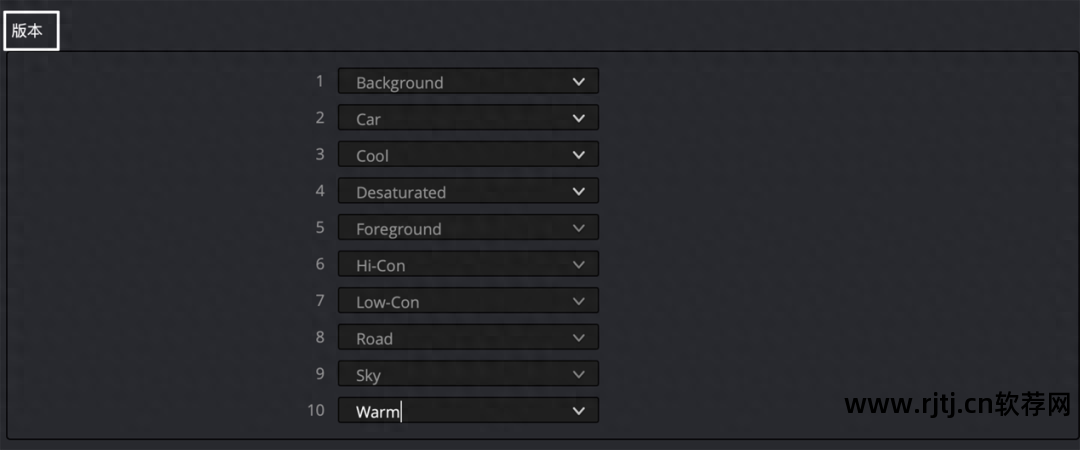Image resolution: width=1080 pixels, height=450 pixels.
Task: Focus the Desaturated version name field
Action: pos(401,192)
